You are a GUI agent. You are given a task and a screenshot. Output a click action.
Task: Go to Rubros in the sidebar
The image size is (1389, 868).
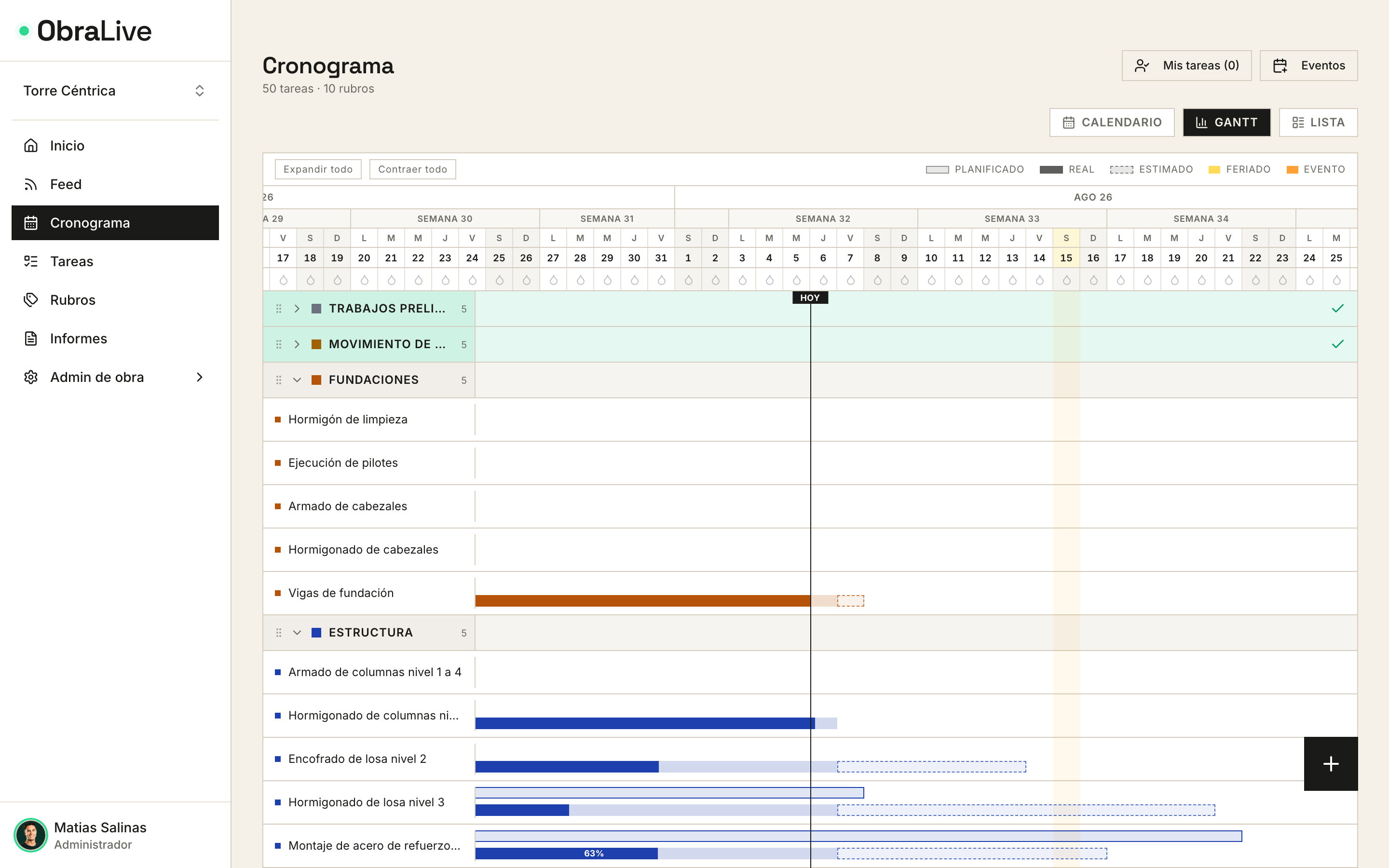[x=115, y=299]
